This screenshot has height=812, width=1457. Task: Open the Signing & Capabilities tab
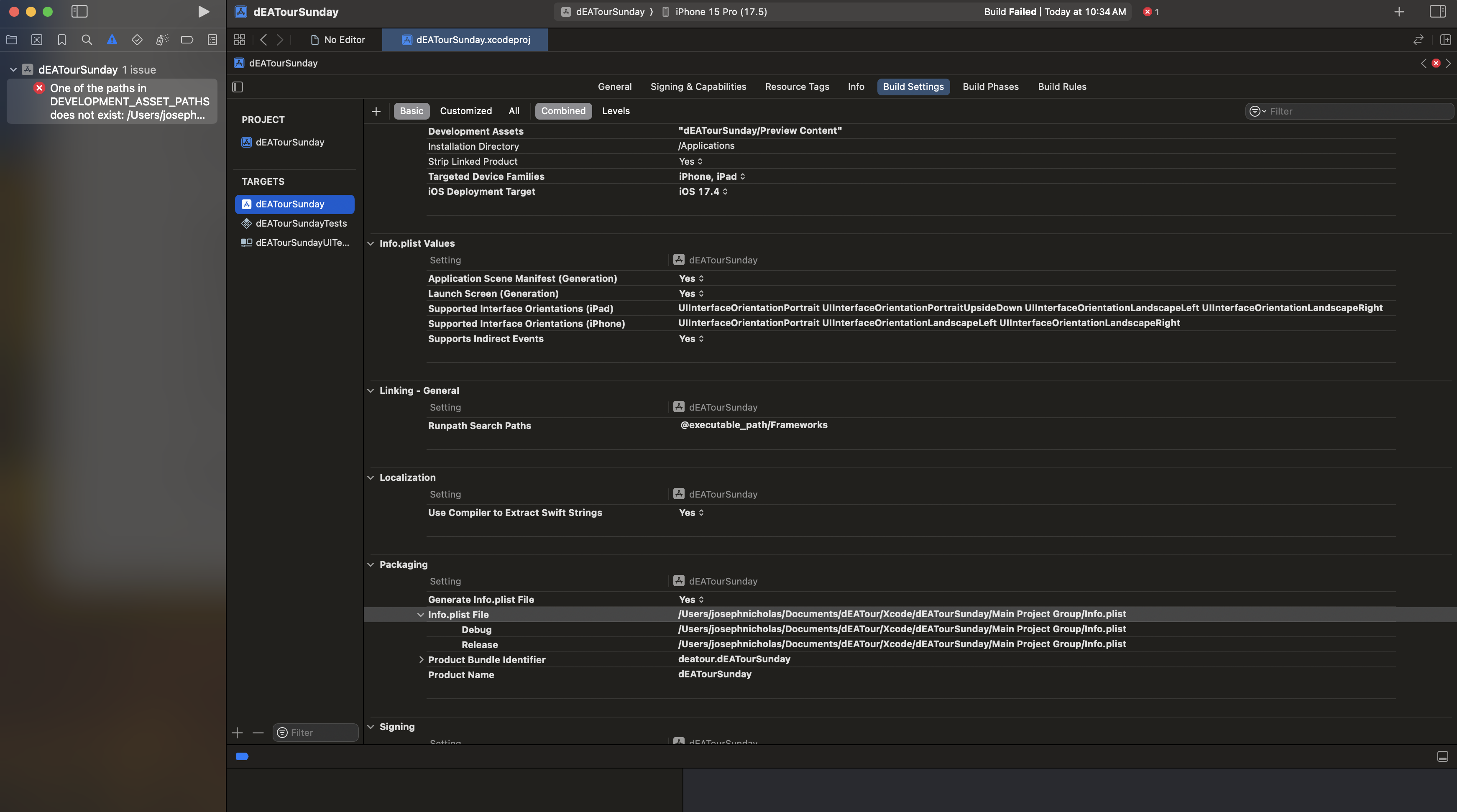tap(698, 87)
